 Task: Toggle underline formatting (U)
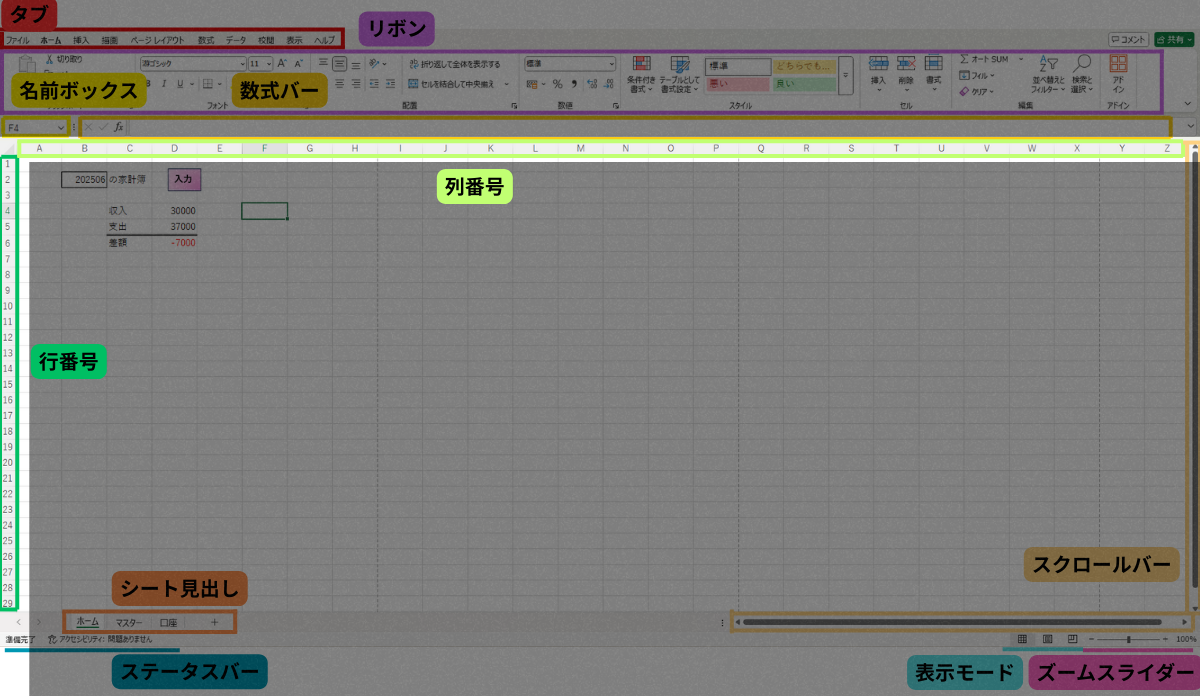click(178, 84)
